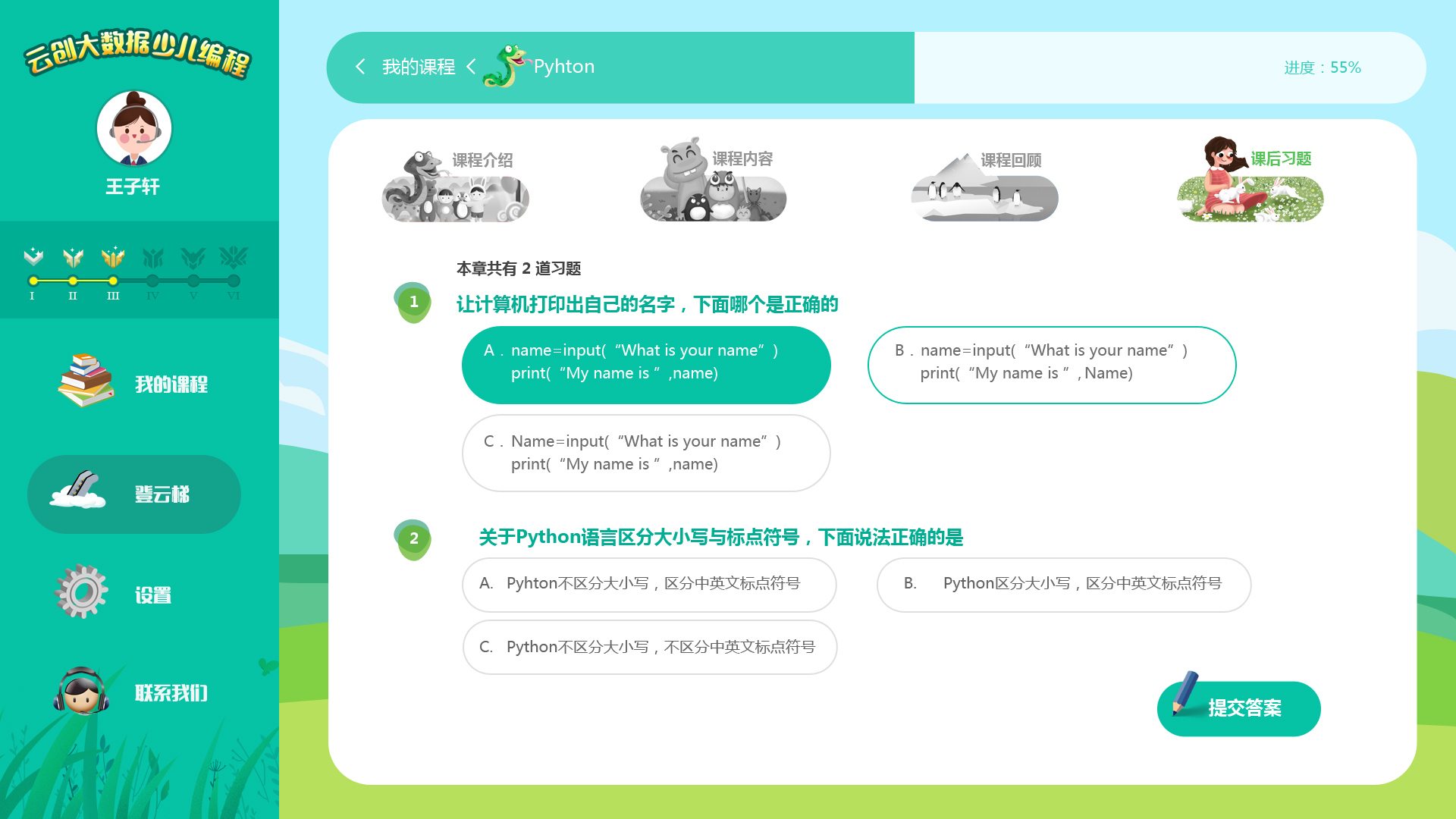Image resolution: width=1456 pixels, height=819 pixels.
Task: Click question number 1 badge
Action: (x=413, y=303)
